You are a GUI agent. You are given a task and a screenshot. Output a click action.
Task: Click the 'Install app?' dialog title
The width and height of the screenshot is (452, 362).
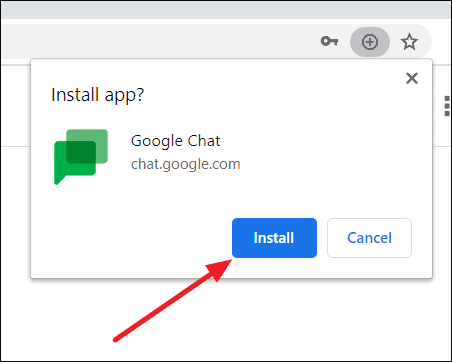pyautogui.click(x=97, y=95)
